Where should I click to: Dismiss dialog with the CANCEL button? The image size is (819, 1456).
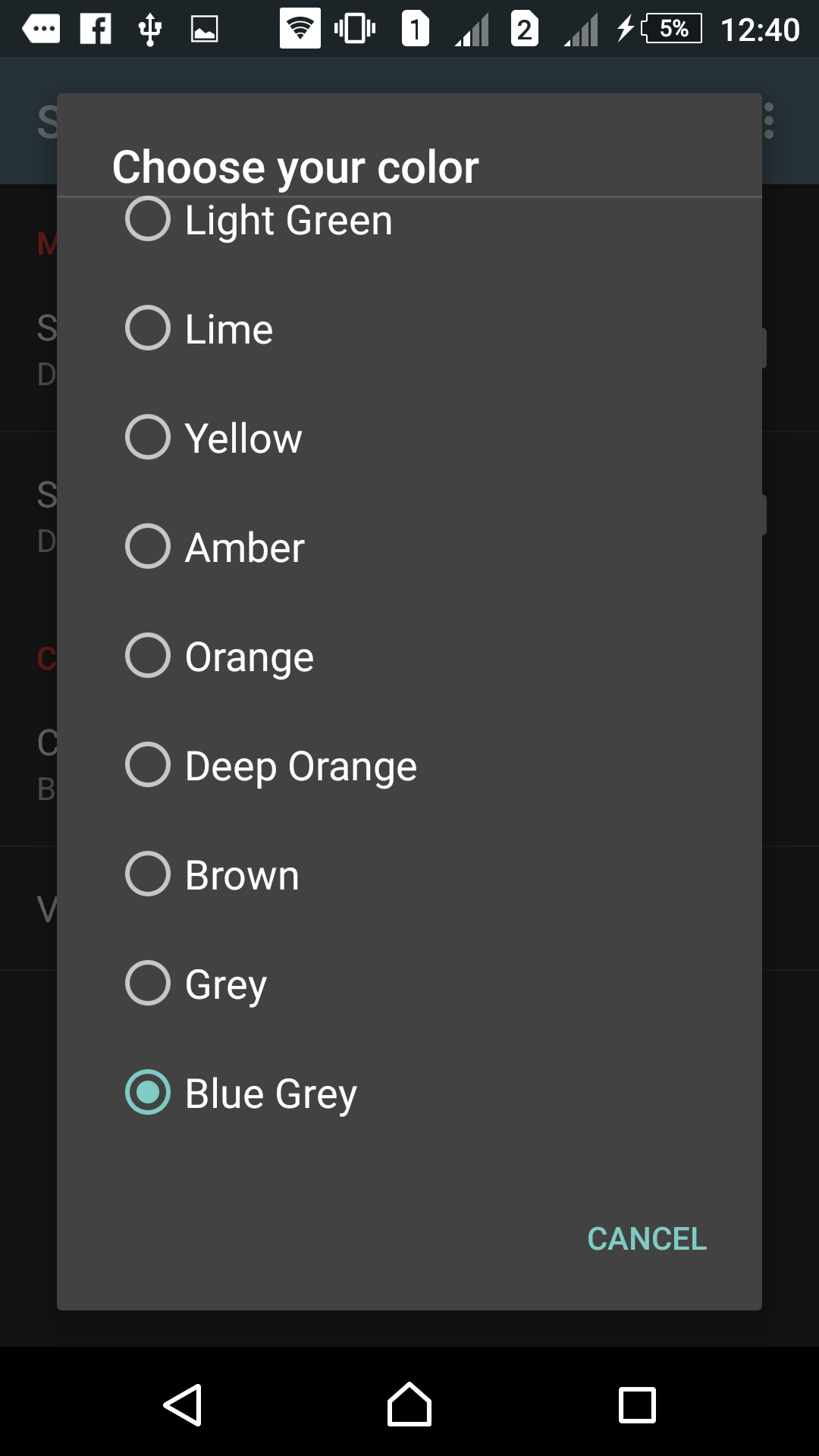(x=647, y=1239)
